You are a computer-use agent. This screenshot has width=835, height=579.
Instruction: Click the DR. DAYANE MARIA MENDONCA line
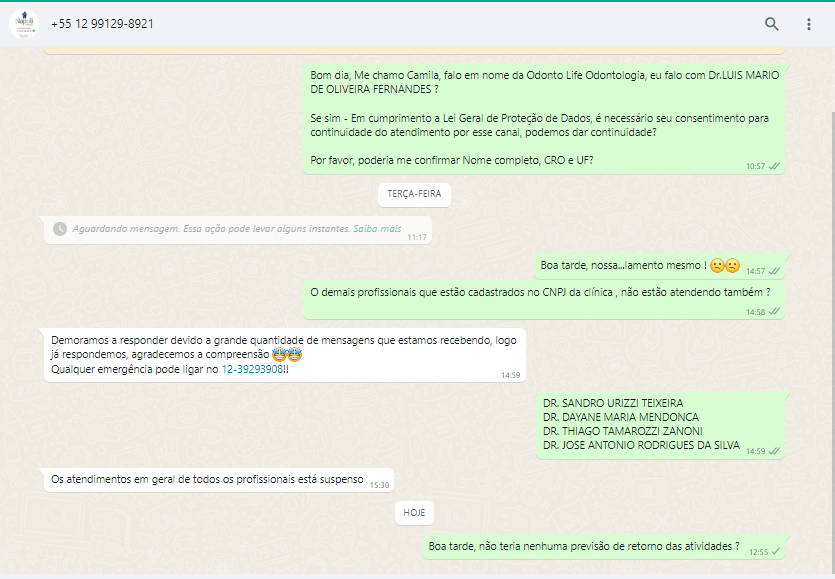tap(621, 417)
